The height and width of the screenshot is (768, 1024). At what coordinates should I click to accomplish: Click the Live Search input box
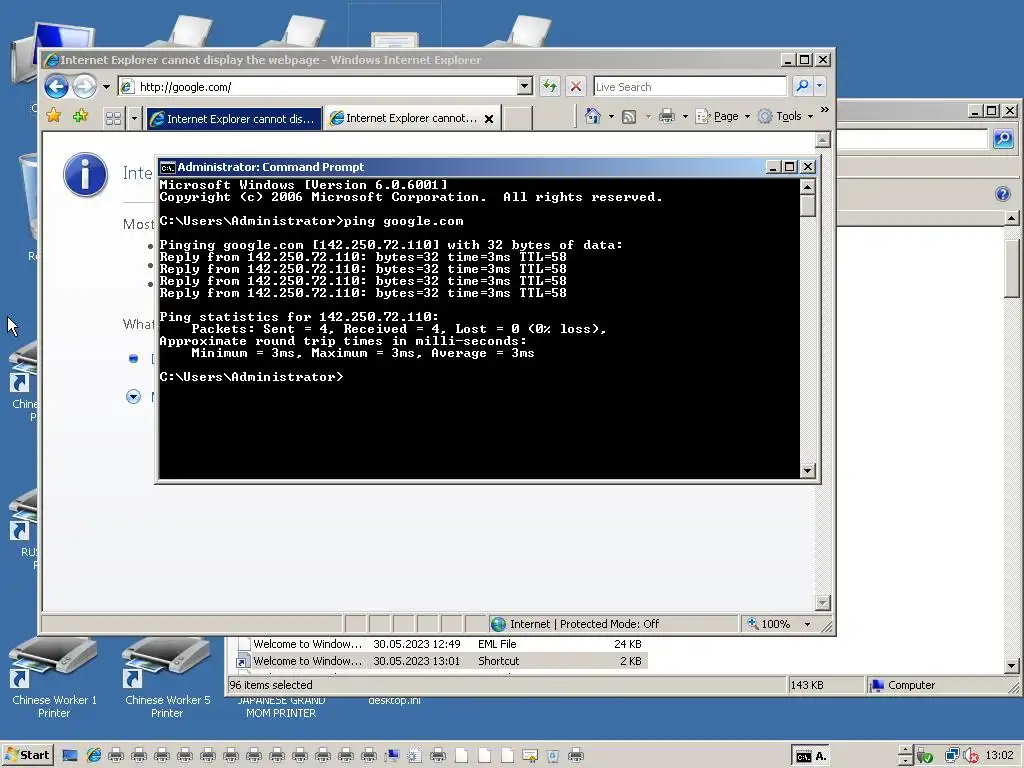click(690, 86)
